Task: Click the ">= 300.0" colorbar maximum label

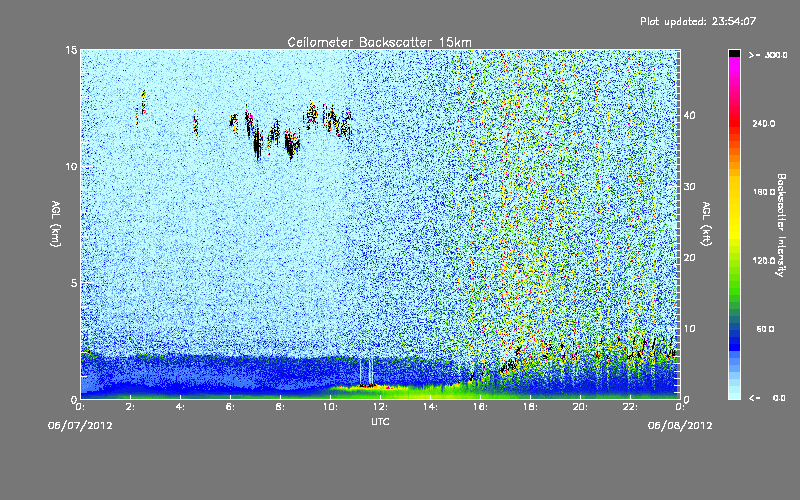Action: point(768,55)
